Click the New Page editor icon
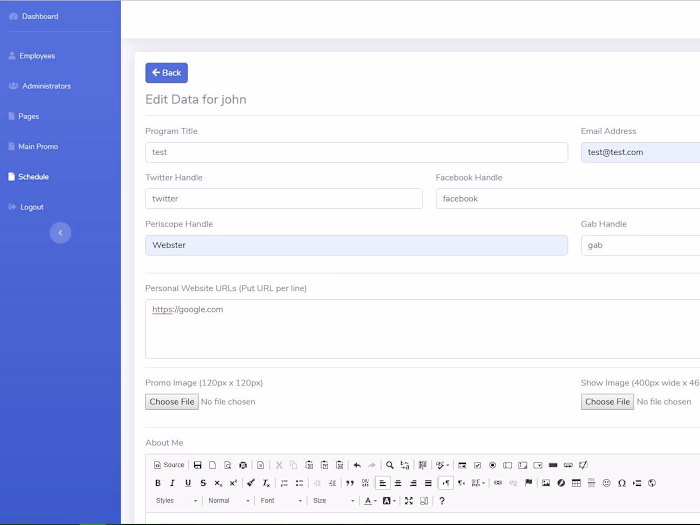Viewport: 700px width, 525px height. tap(212, 465)
